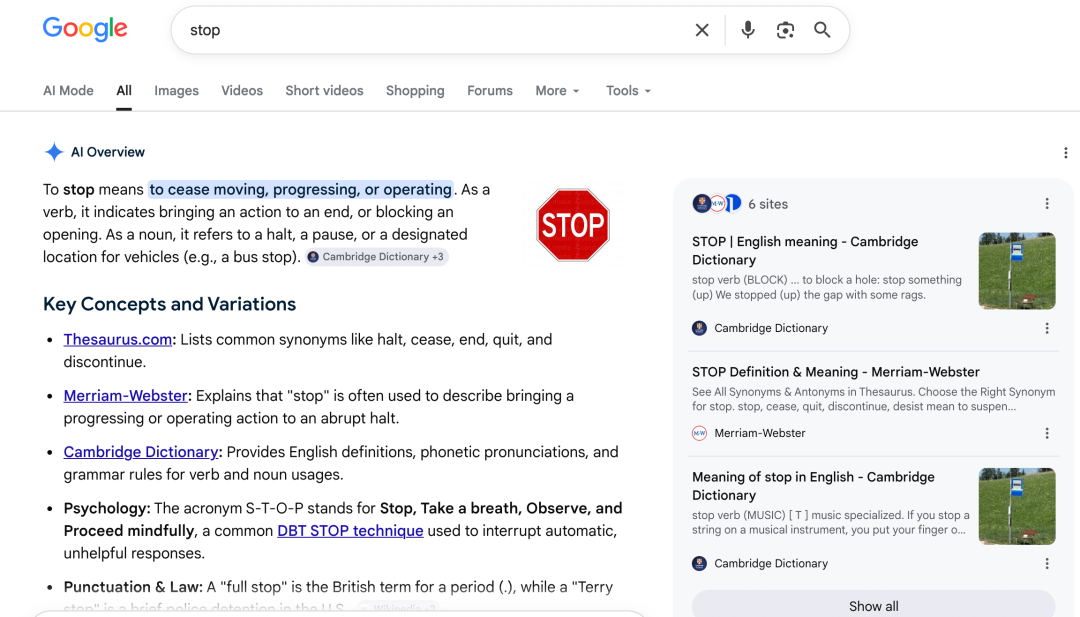Viewport: 1080px width, 617px height.
Task: Click the AI Overview sparkle icon
Action: tap(54, 152)
